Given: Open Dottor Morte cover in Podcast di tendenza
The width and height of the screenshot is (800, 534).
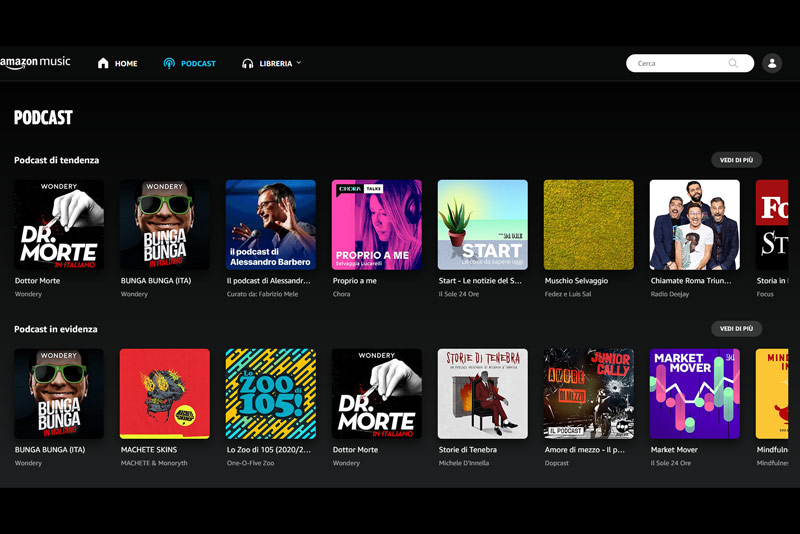Looking at the screenshot, I should pos(59,224).
